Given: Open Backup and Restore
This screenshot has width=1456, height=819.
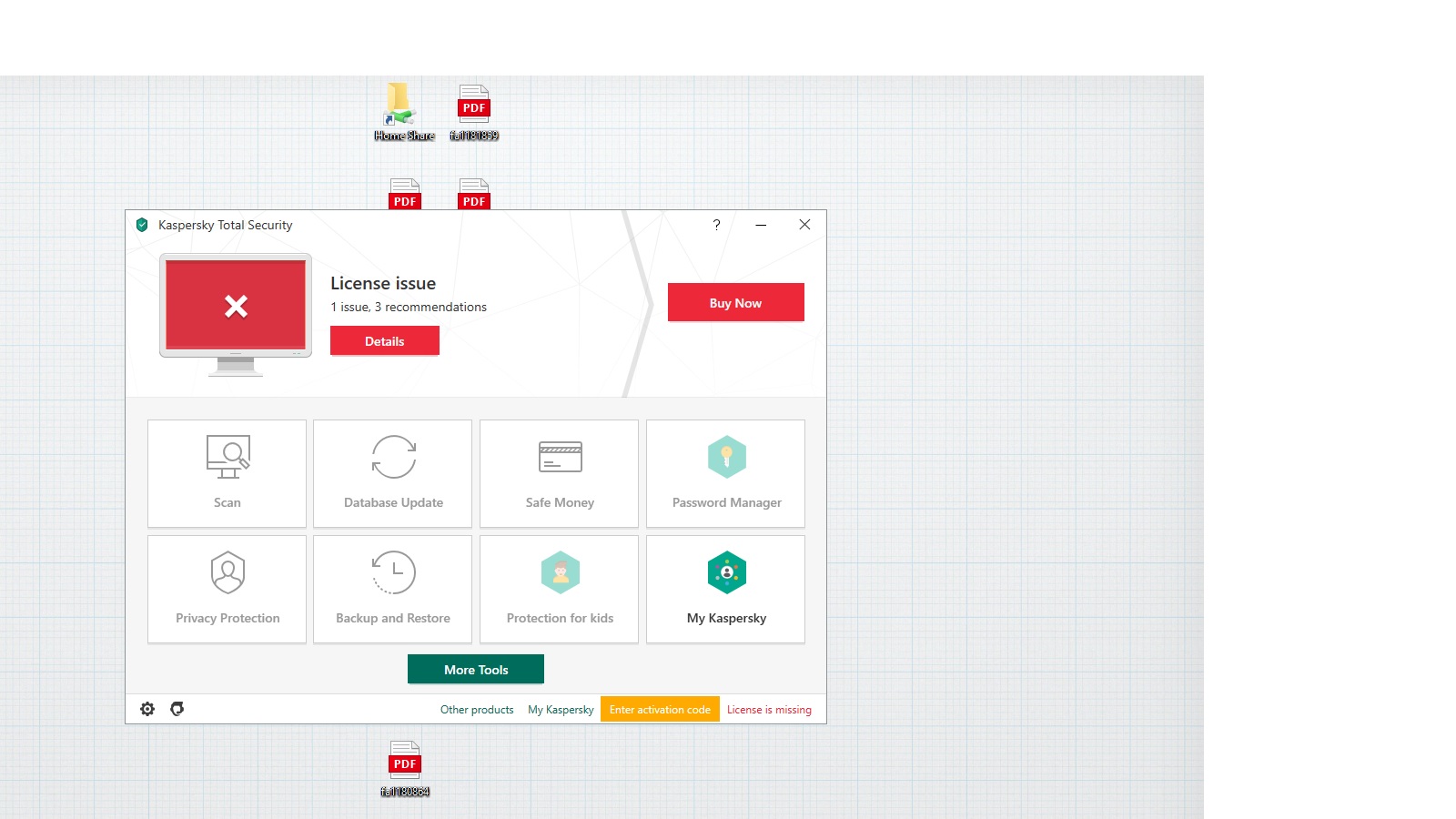Looking at the screenshot, I should [393, 589].
